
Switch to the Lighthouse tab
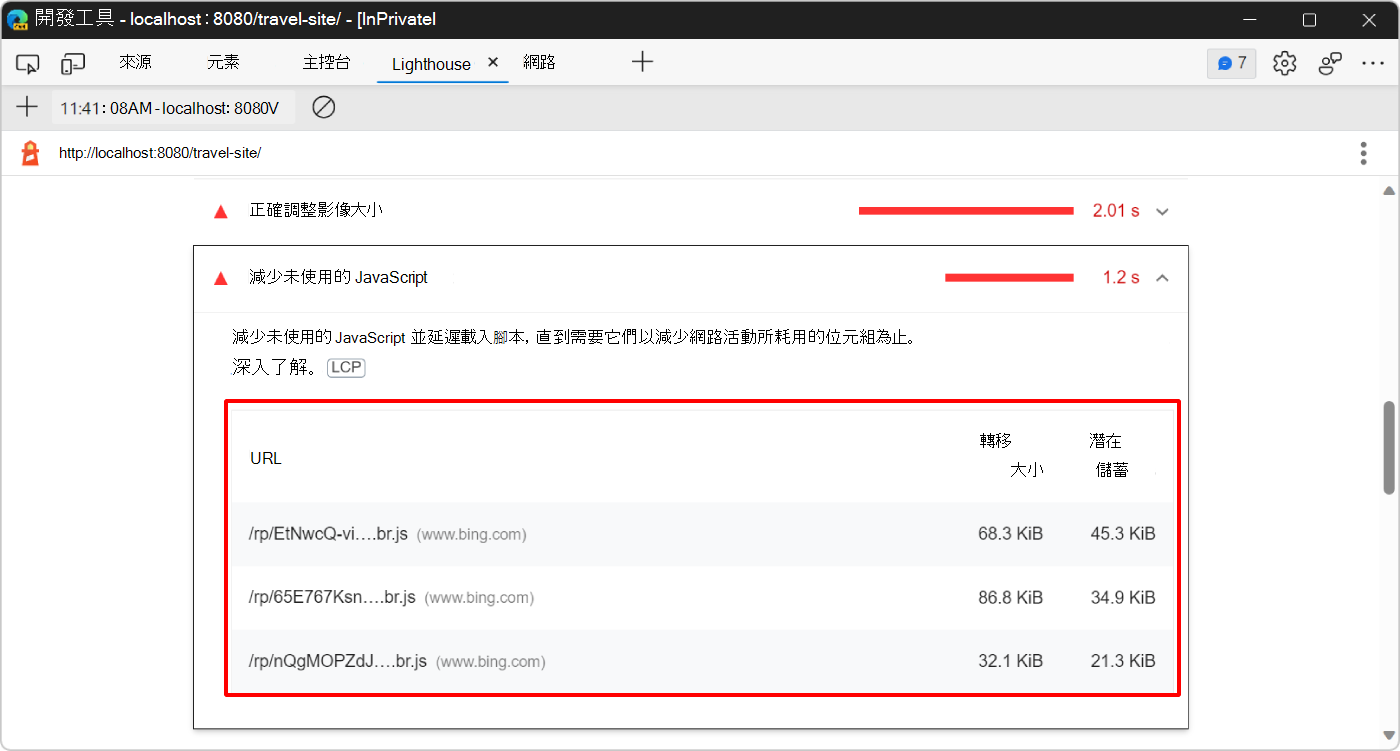430,62
